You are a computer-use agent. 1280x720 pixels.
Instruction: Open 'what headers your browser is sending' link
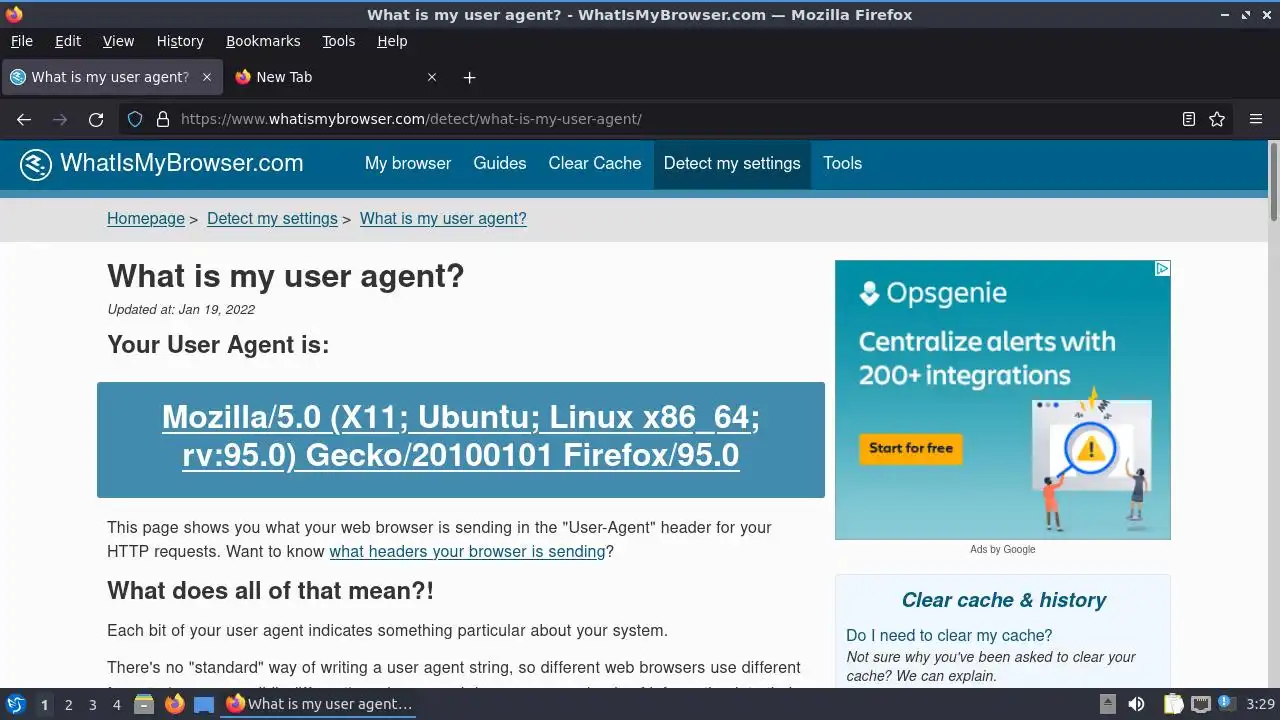click(x=467, y=551)
